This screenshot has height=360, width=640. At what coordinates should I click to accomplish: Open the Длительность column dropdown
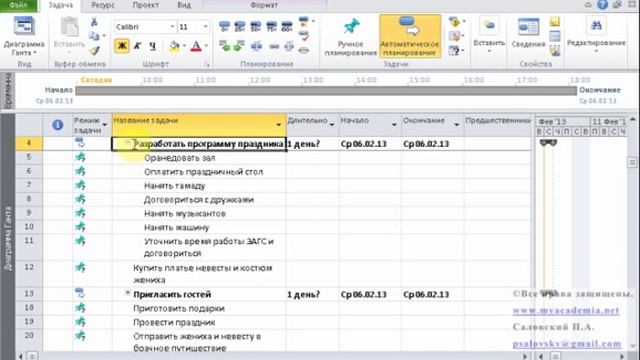click(x=332, y=124)
